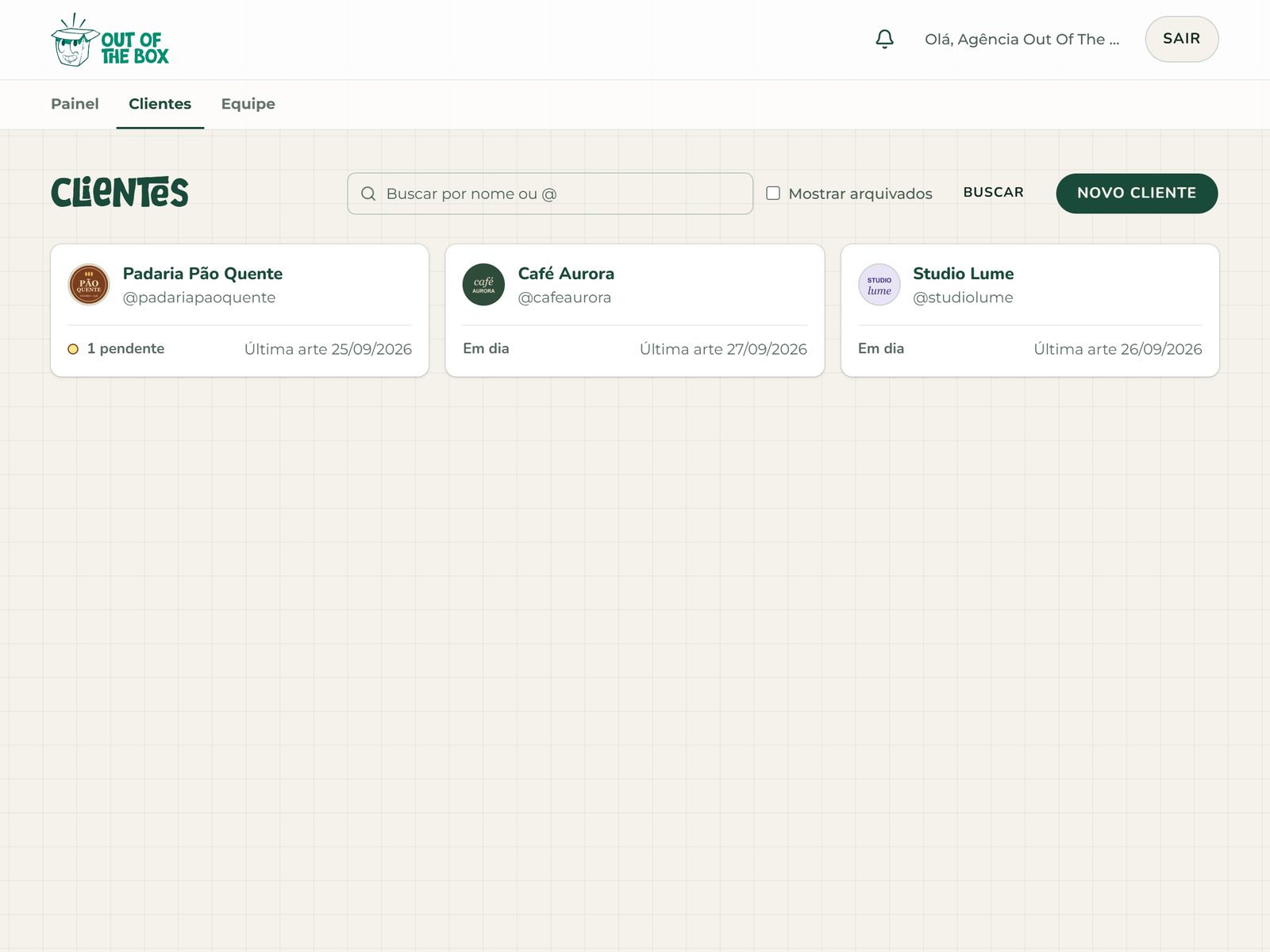Click the search magnifier icon

pos(368,194)
